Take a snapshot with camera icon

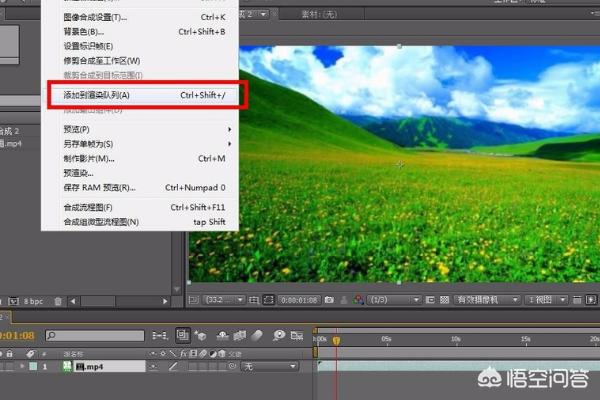point(329,300)
